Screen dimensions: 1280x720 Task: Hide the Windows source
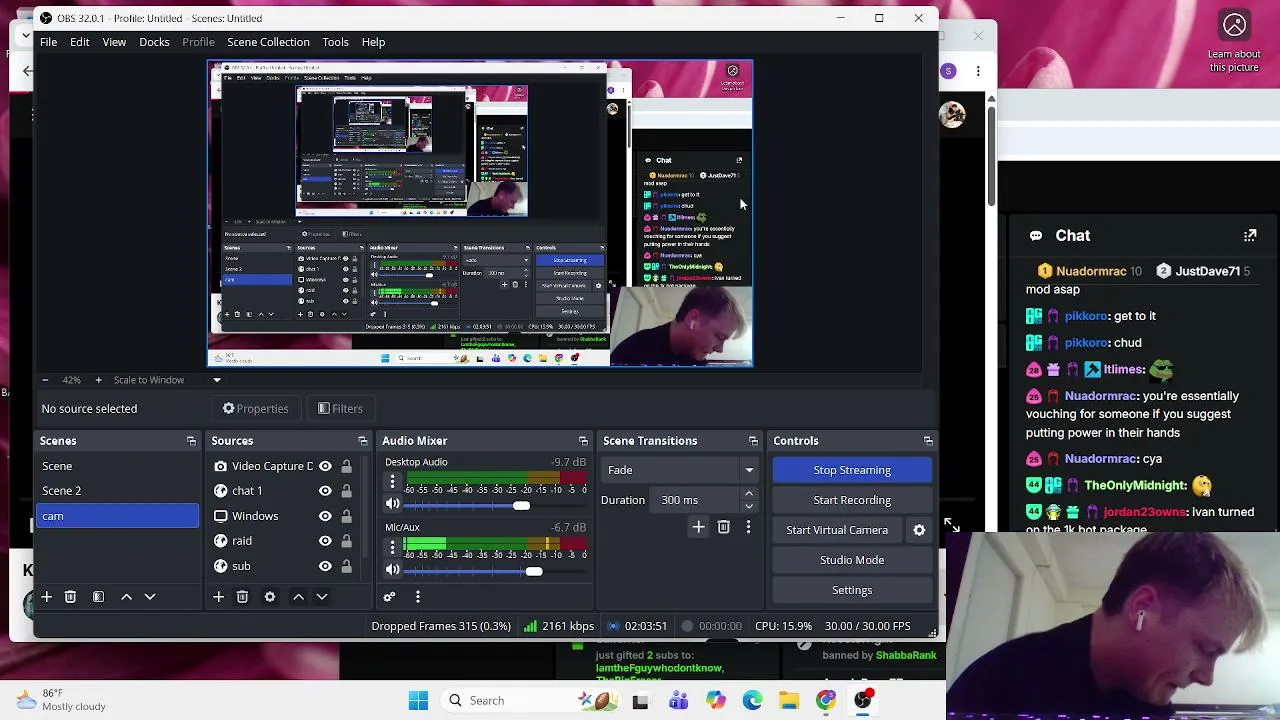(325, 516)
